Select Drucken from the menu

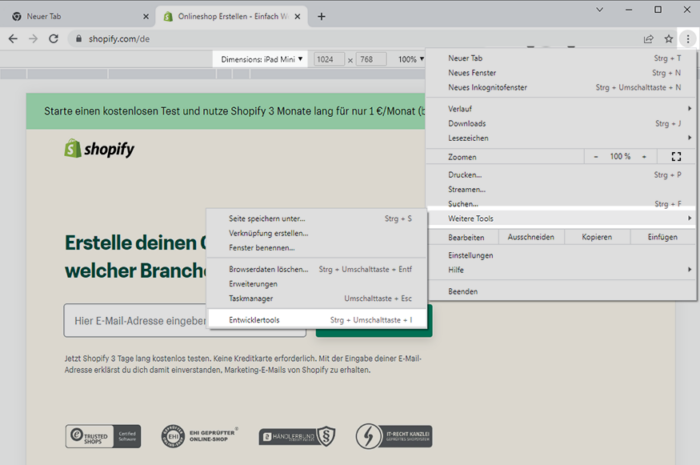(562, 175)
